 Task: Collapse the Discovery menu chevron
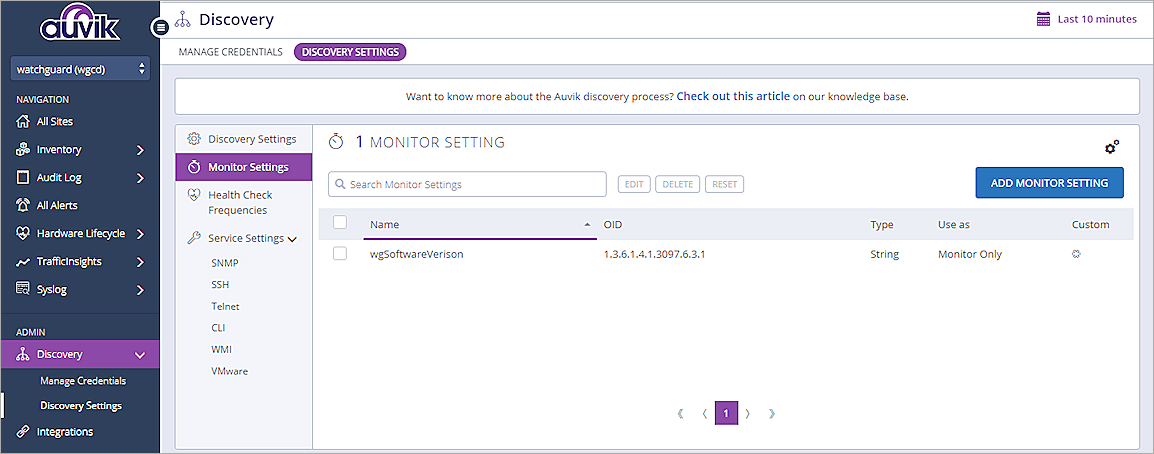pos(141,355)
